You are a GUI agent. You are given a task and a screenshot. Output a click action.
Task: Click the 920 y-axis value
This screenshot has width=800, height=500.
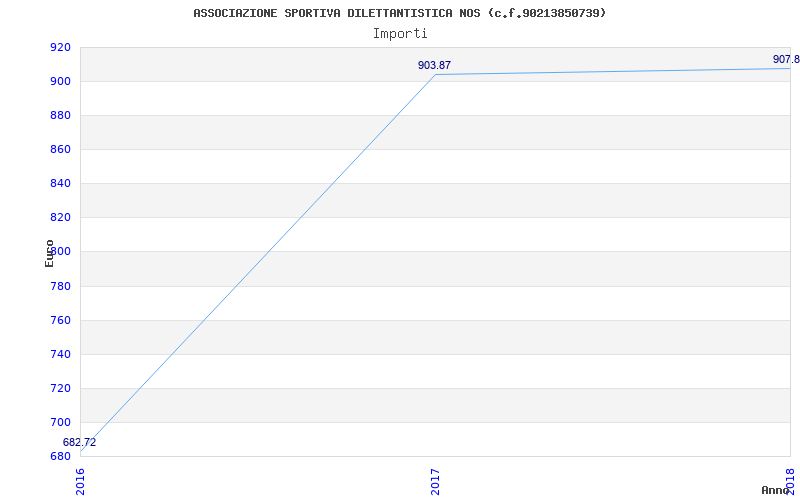click(x=60, y=47)
